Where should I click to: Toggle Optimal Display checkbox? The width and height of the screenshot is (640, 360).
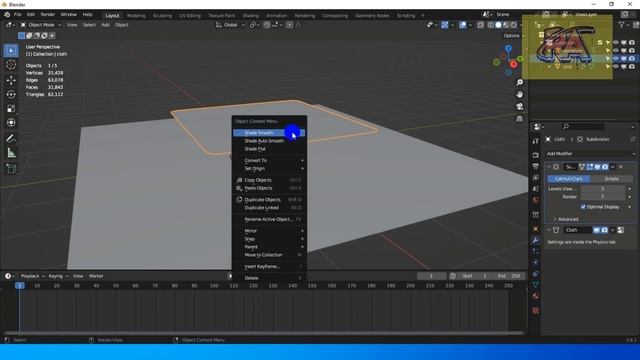583,207
